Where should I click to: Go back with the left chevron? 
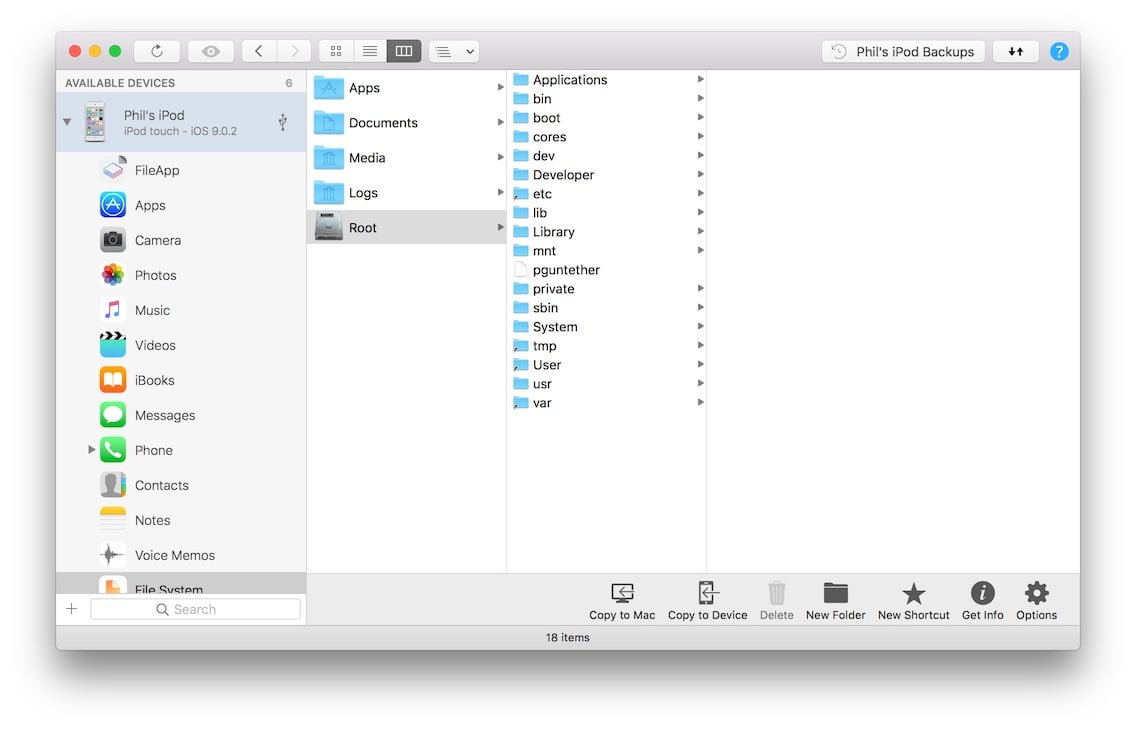pyautogui.click(x=259, y=51)
